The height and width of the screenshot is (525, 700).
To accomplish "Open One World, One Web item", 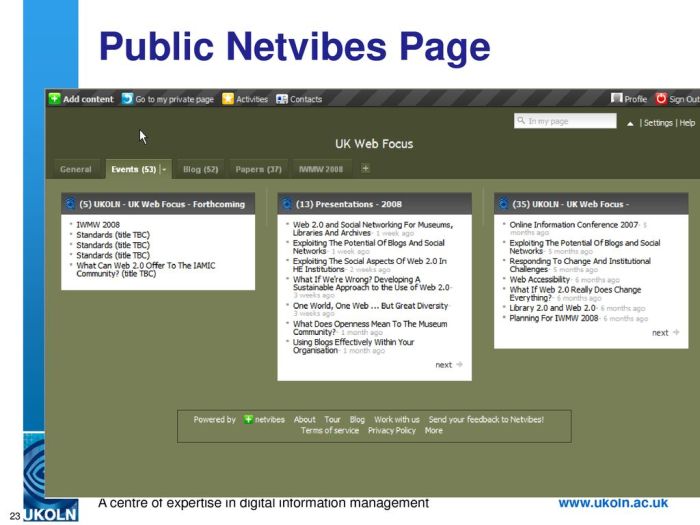I will click(370, 306).
